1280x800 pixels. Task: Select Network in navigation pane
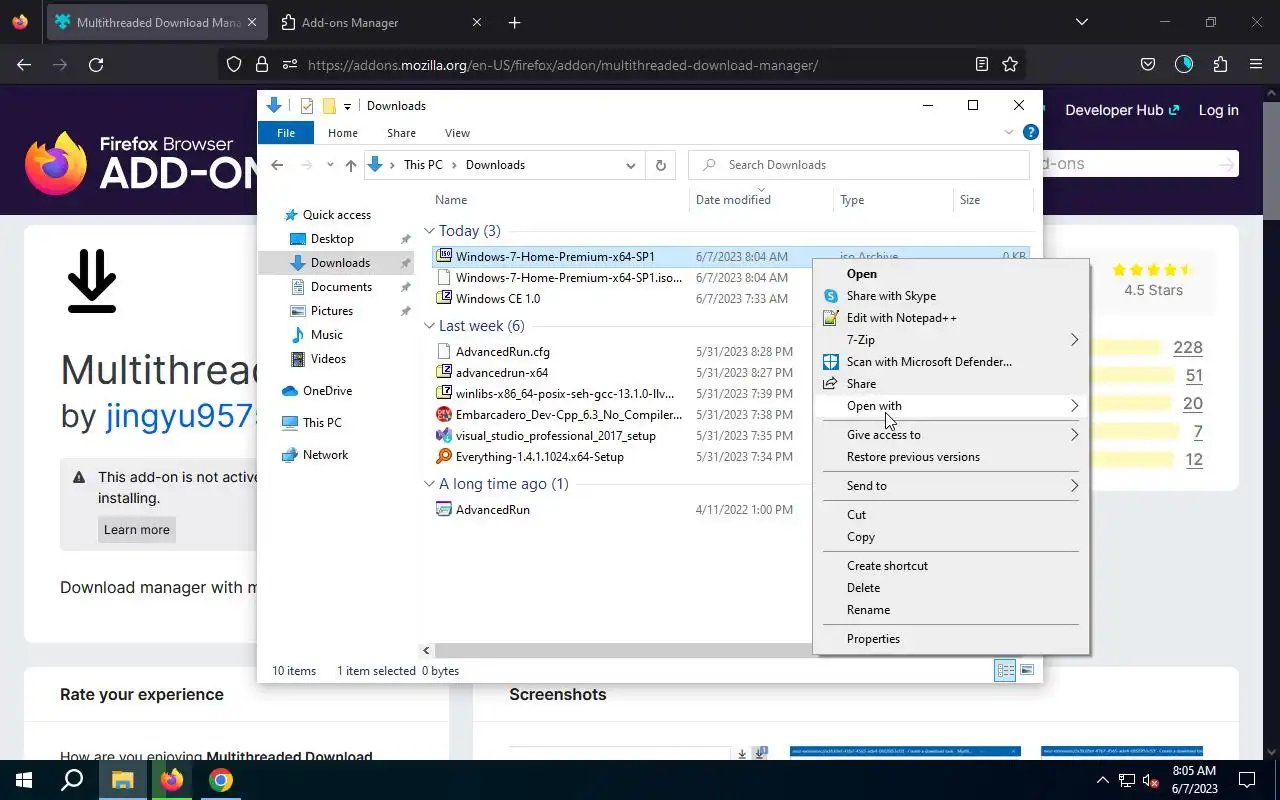pyautogui.click(x=325, y=455)
